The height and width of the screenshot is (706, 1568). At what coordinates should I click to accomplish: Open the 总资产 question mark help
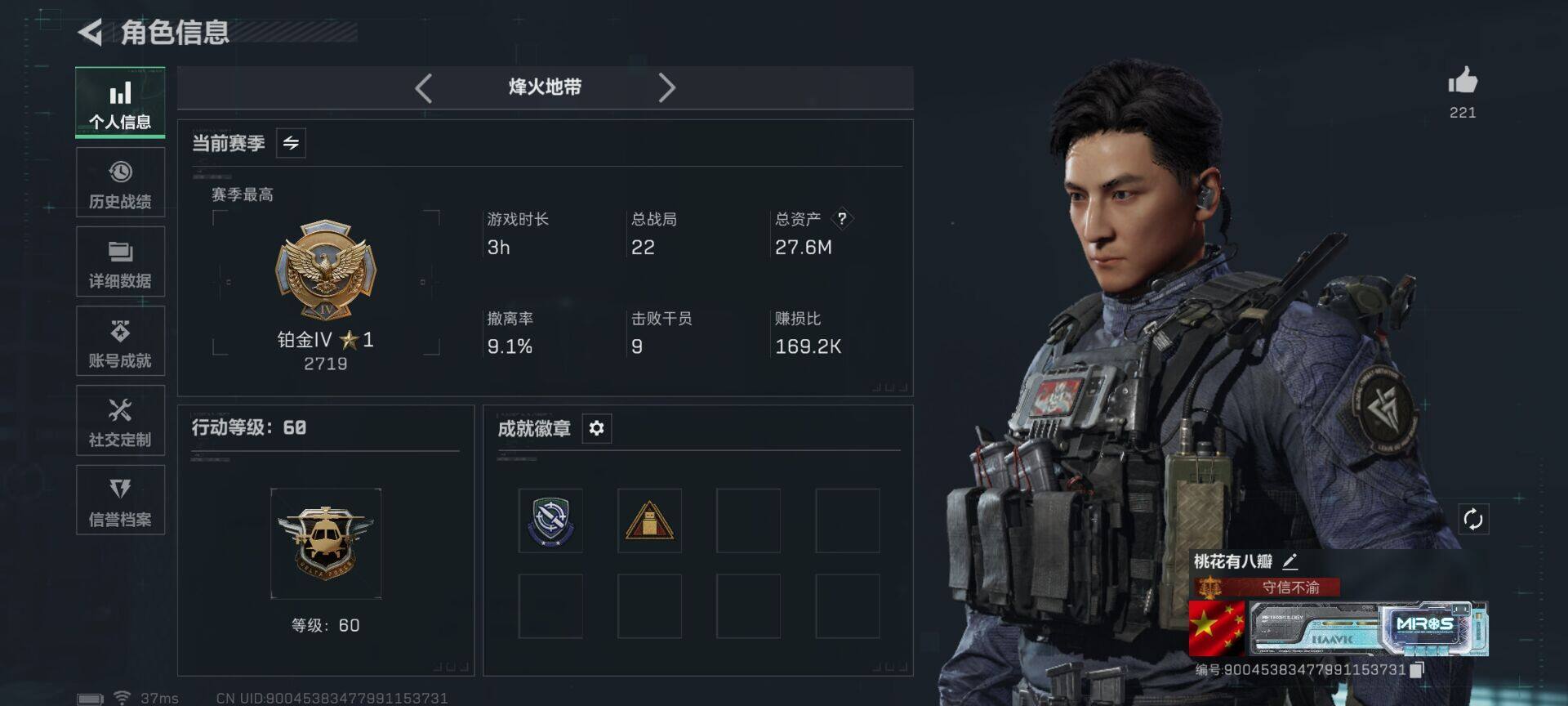pyautogui.click(x=842, y=219)
